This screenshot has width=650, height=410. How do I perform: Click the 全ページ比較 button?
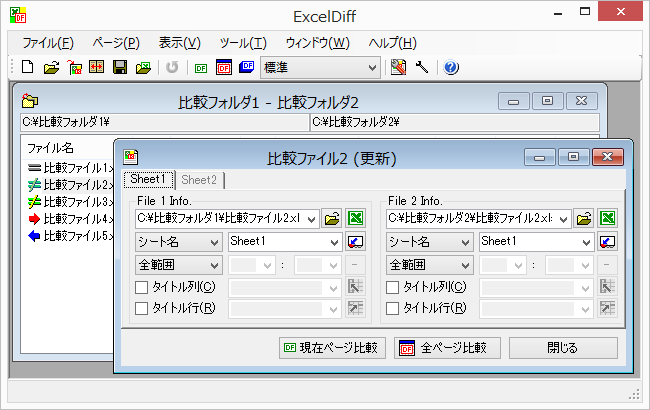447,348
